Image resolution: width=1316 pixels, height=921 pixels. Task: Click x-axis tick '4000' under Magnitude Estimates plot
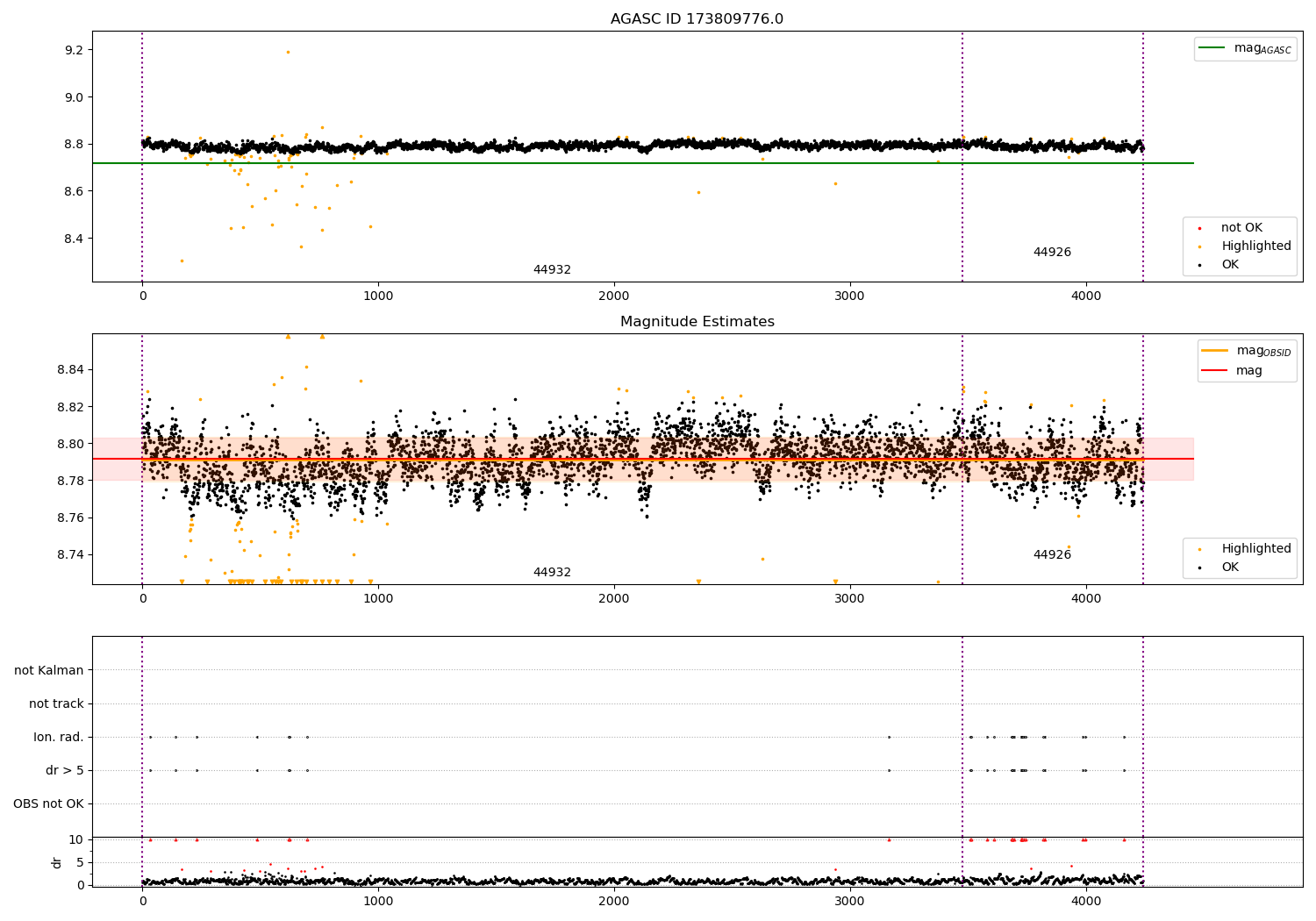[x=1086, y=599]
